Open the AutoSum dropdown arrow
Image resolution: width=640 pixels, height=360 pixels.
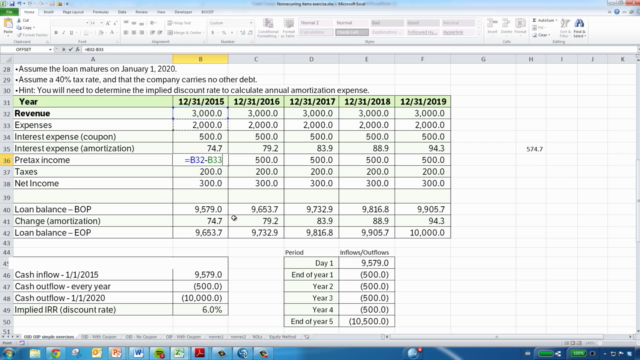pos(556,20)
